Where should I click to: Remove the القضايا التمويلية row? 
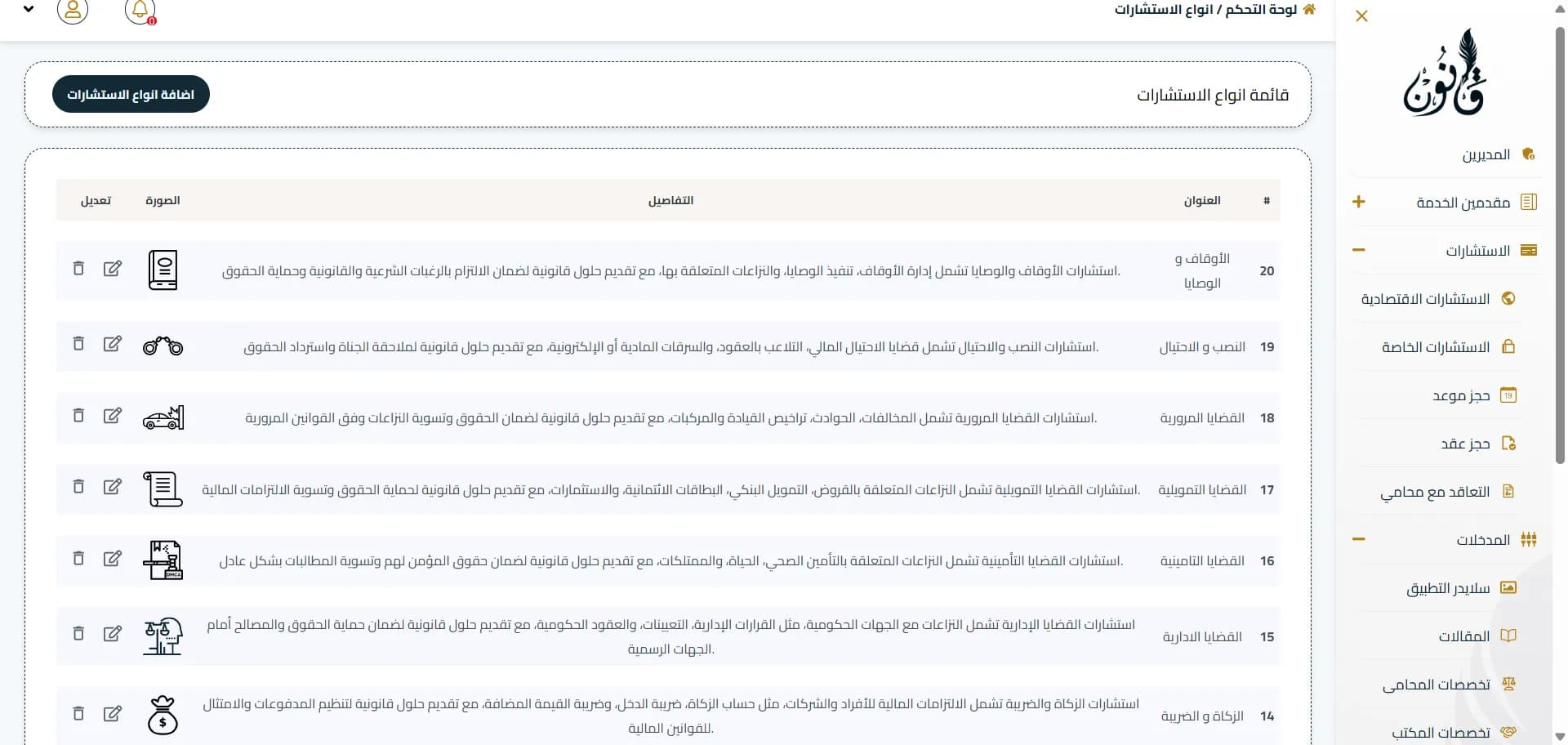point(78,486)
